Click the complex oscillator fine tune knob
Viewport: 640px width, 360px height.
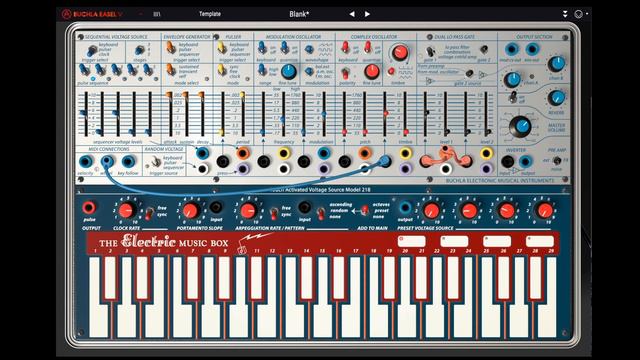click(x=372, y=71)
